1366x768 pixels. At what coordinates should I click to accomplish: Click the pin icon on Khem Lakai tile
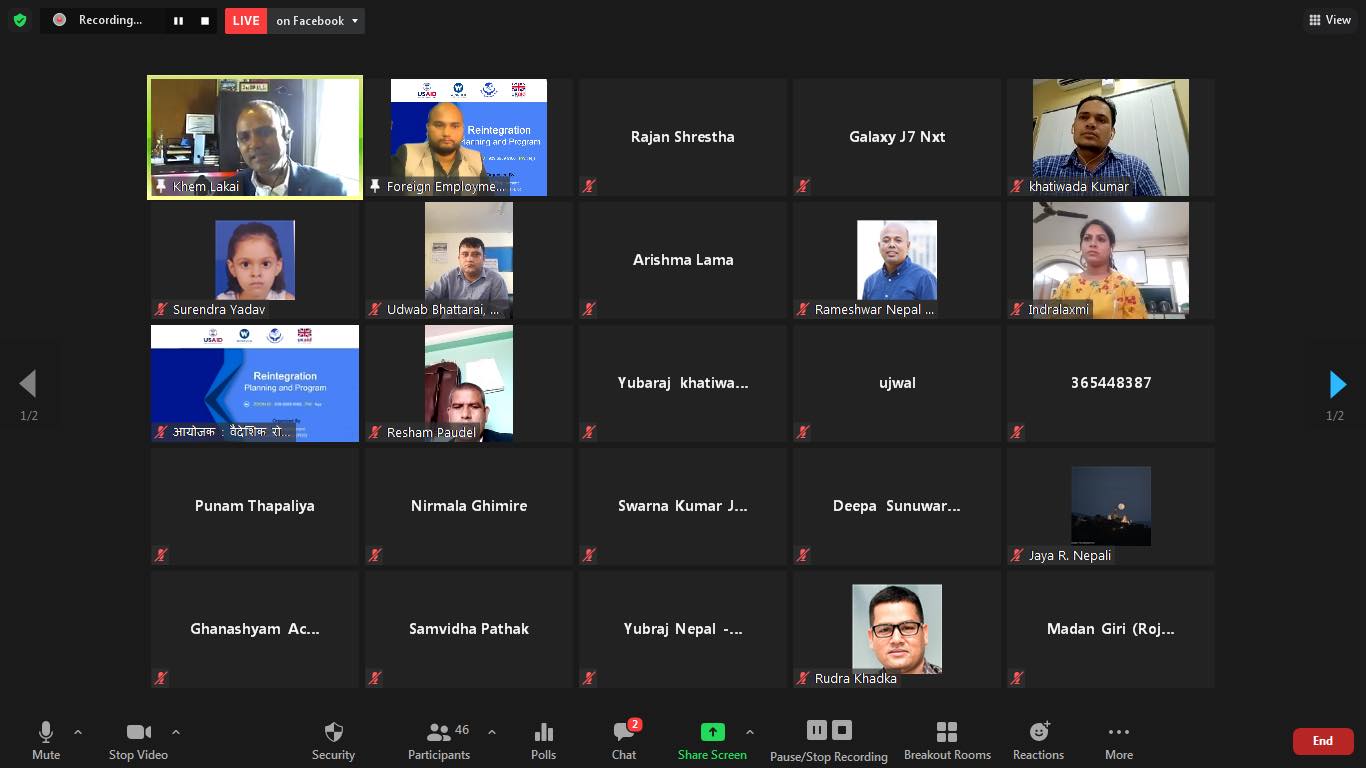coord(161,186)
